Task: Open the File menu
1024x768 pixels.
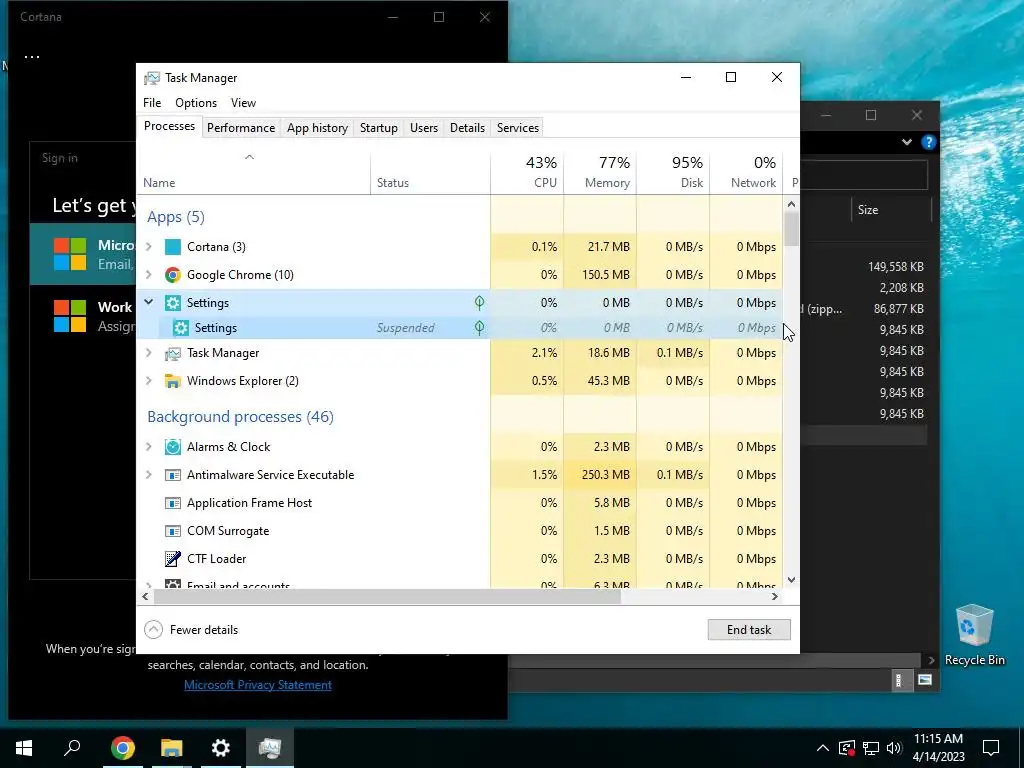Action: 152,103
